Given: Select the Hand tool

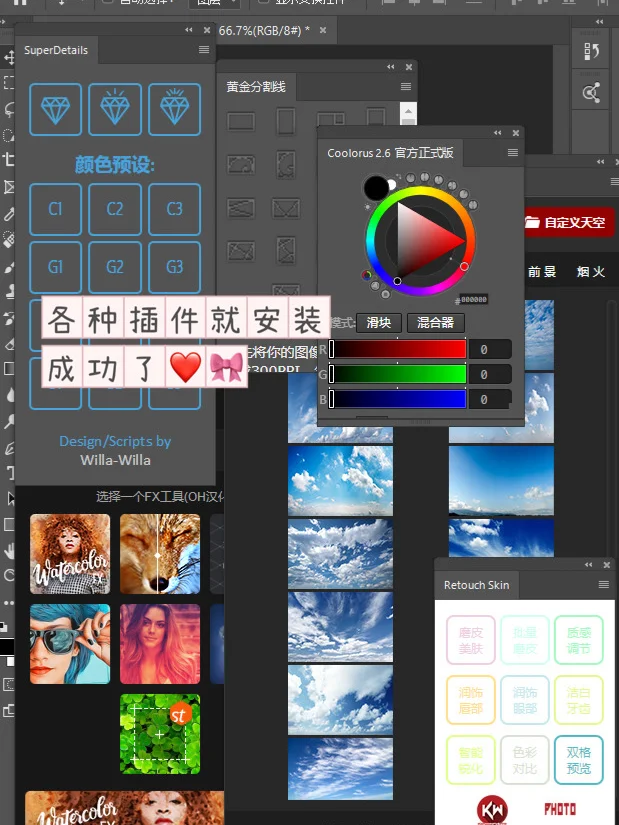Looking at the screenshot, I should pyautogui.click(x=8, y=550).
